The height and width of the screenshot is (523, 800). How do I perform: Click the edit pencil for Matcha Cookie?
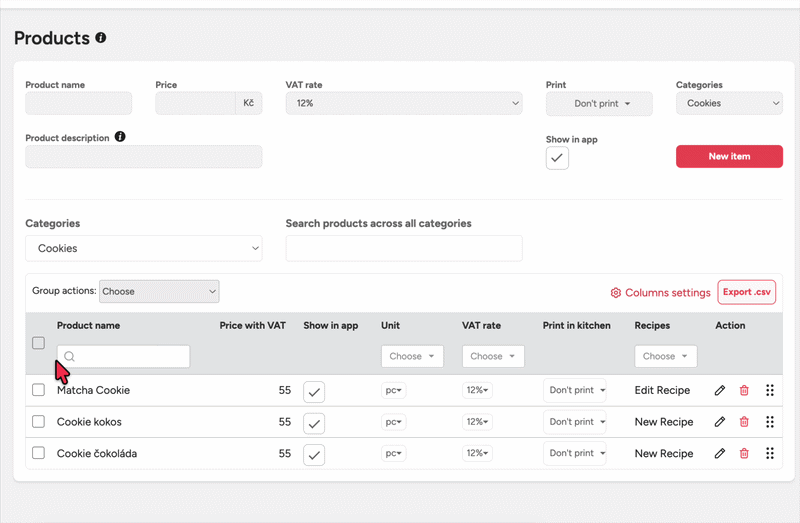point(720,391)
